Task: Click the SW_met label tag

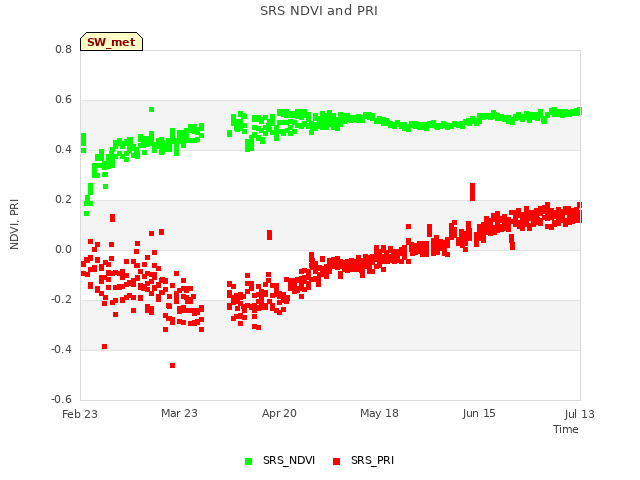Action: pos(111,42)
